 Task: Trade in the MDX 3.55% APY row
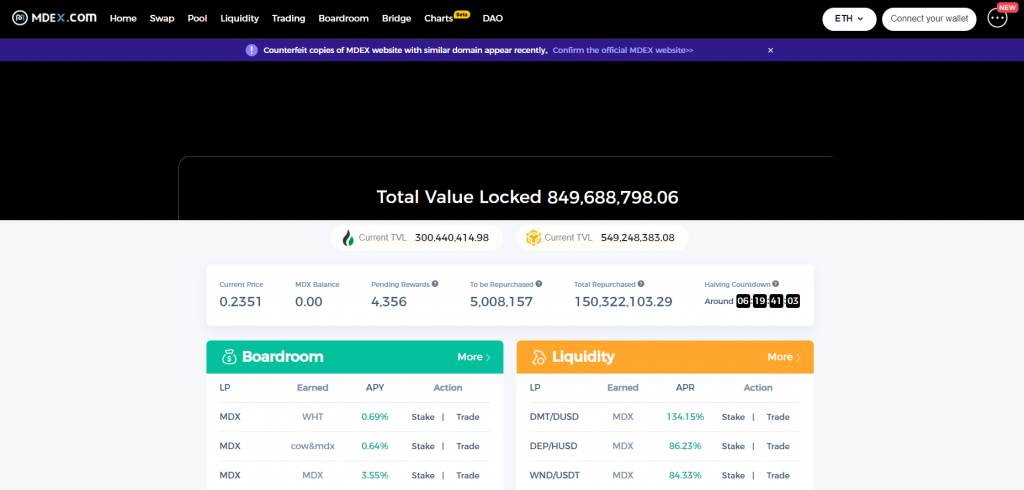pos(468,476)
